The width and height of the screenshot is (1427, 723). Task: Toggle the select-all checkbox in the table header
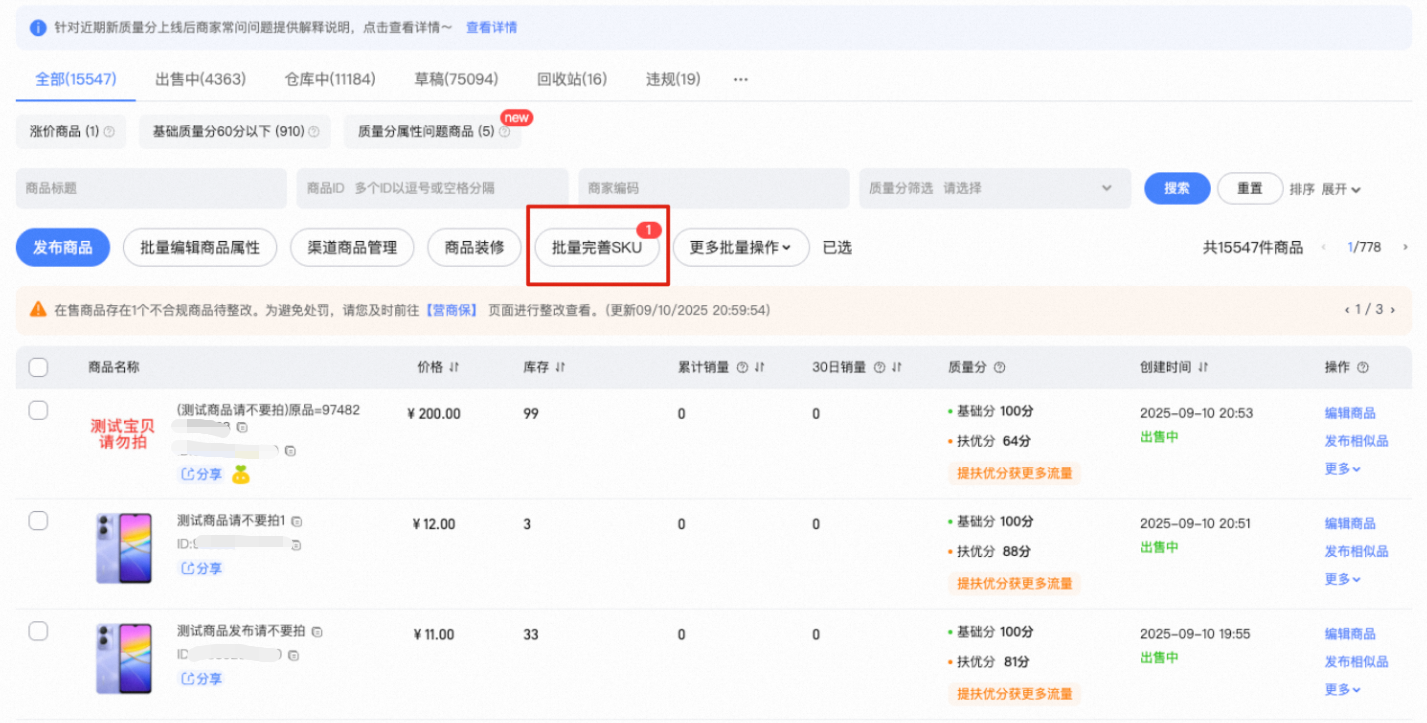(38, 367)
